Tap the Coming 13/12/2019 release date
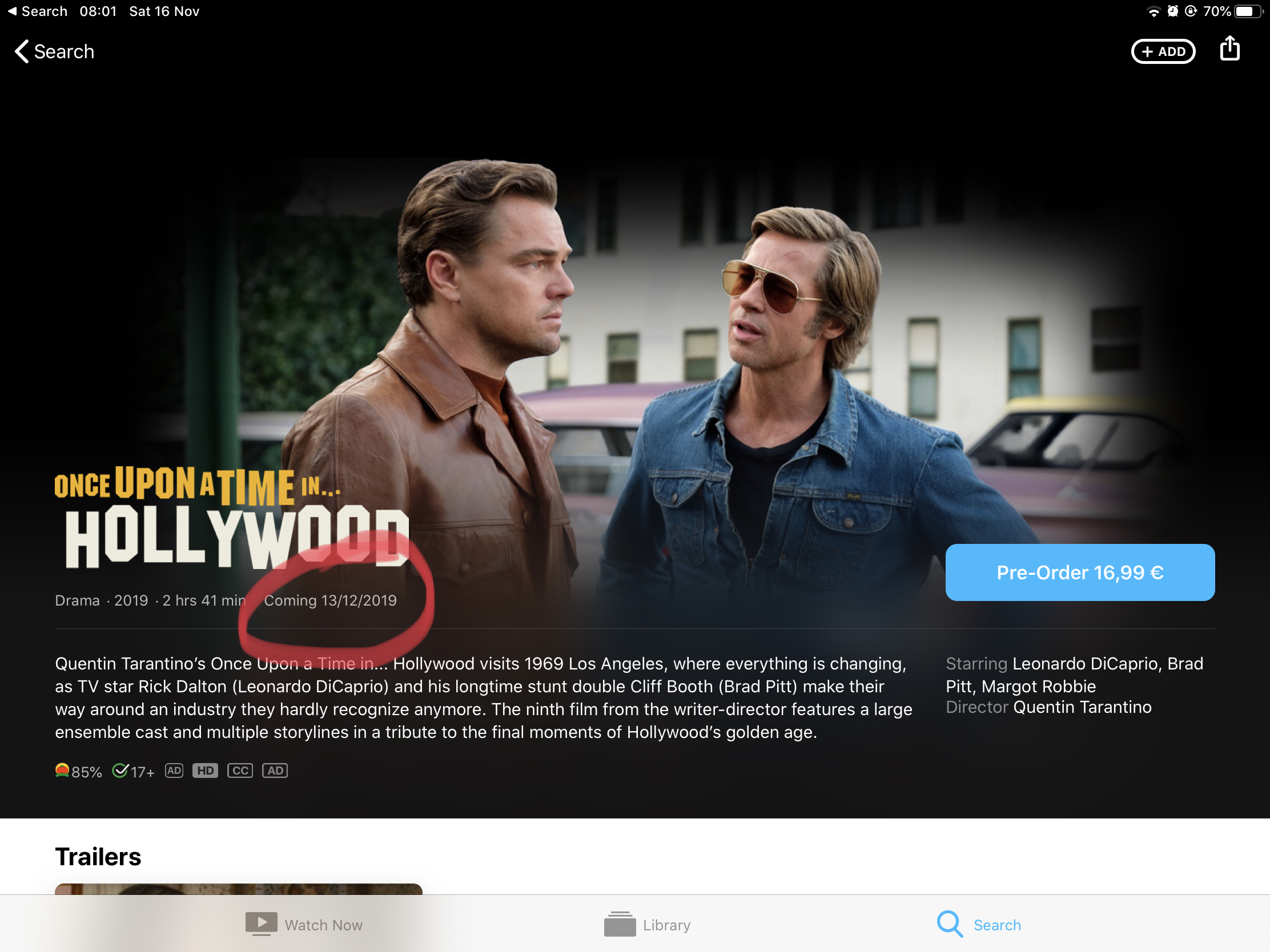This screenshot has height=952, width=1270. point(330,600)
